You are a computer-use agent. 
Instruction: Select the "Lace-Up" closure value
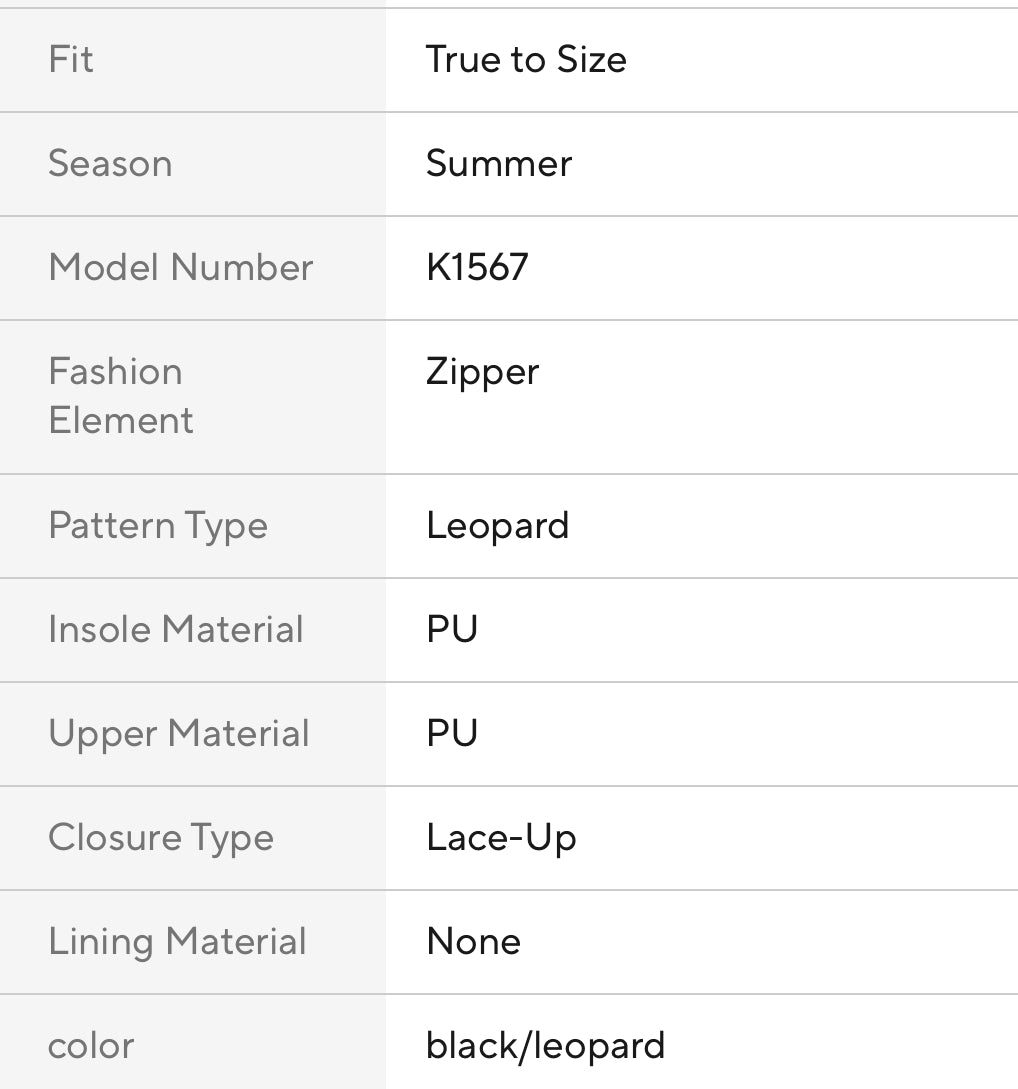click(x=501, y=838)
